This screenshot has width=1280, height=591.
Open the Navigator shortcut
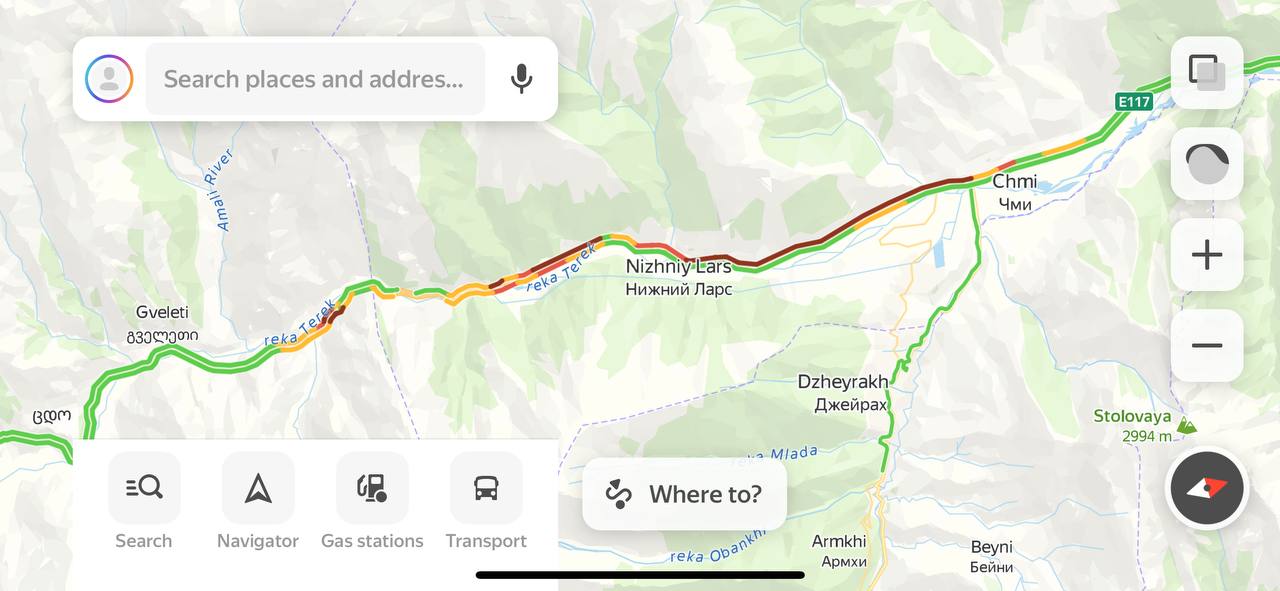coord(258,501)
